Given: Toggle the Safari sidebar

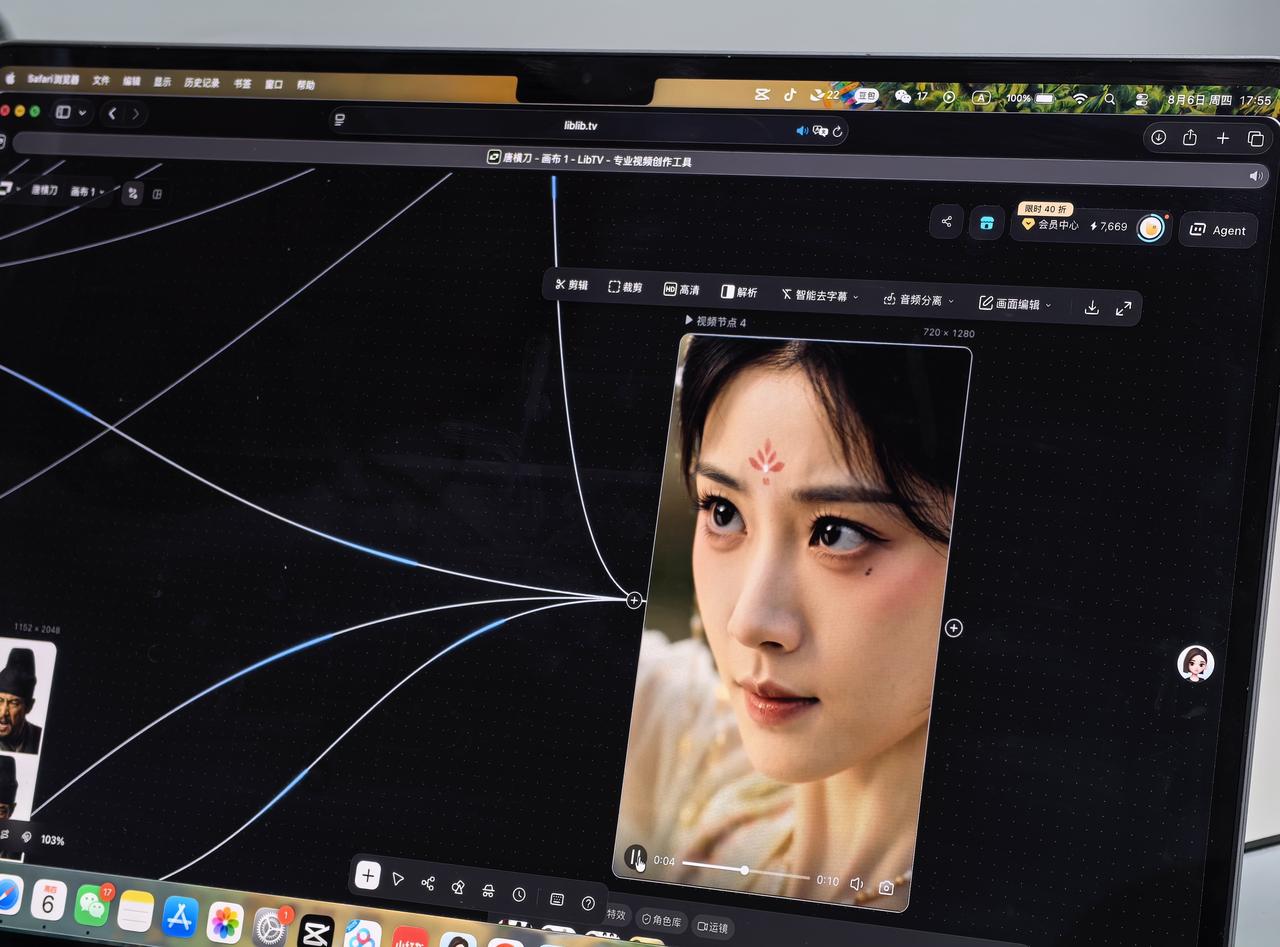Looking at the screenshot, I should [x=63, y=112].
